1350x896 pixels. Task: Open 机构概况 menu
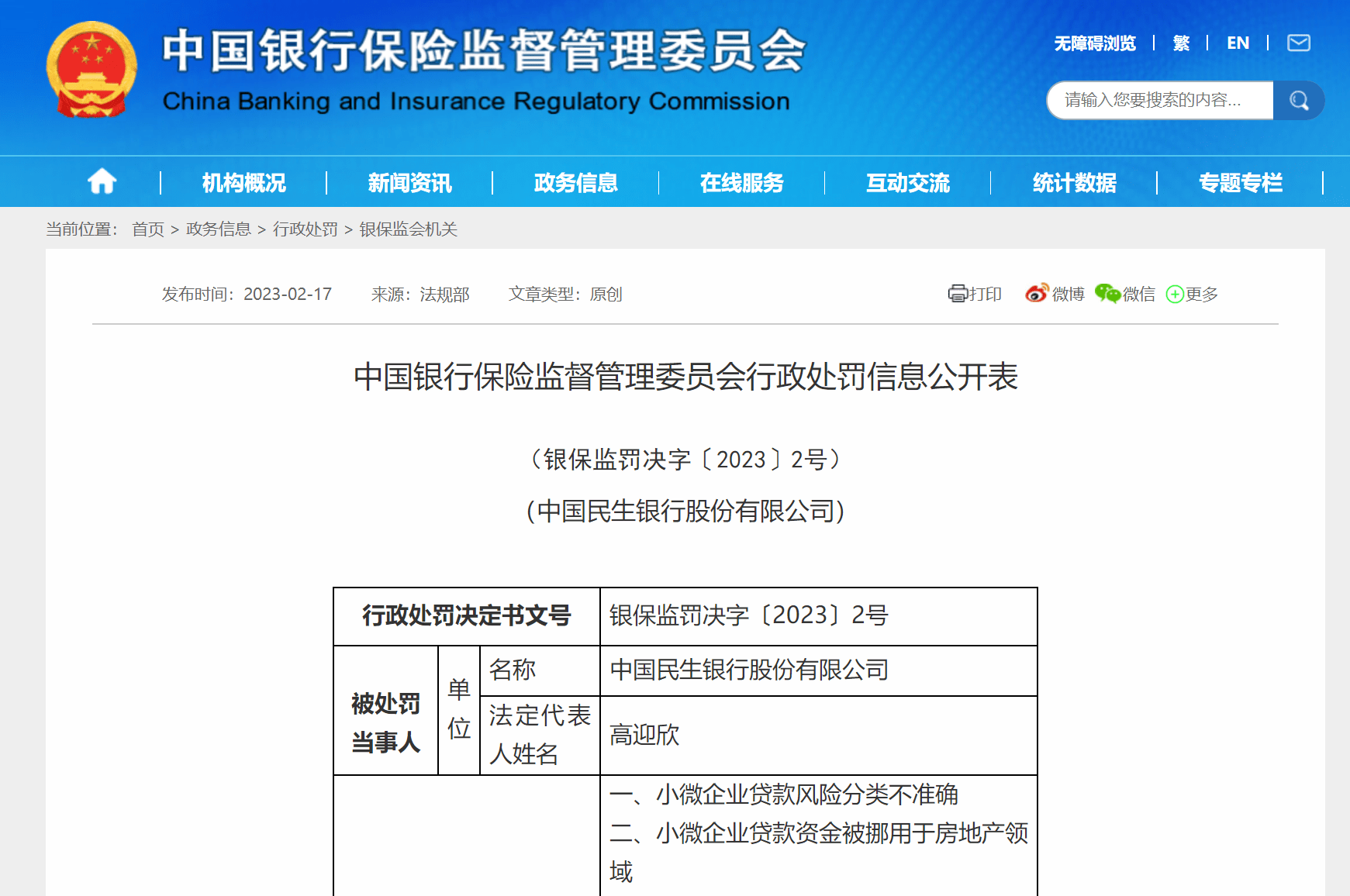(243, 183)
